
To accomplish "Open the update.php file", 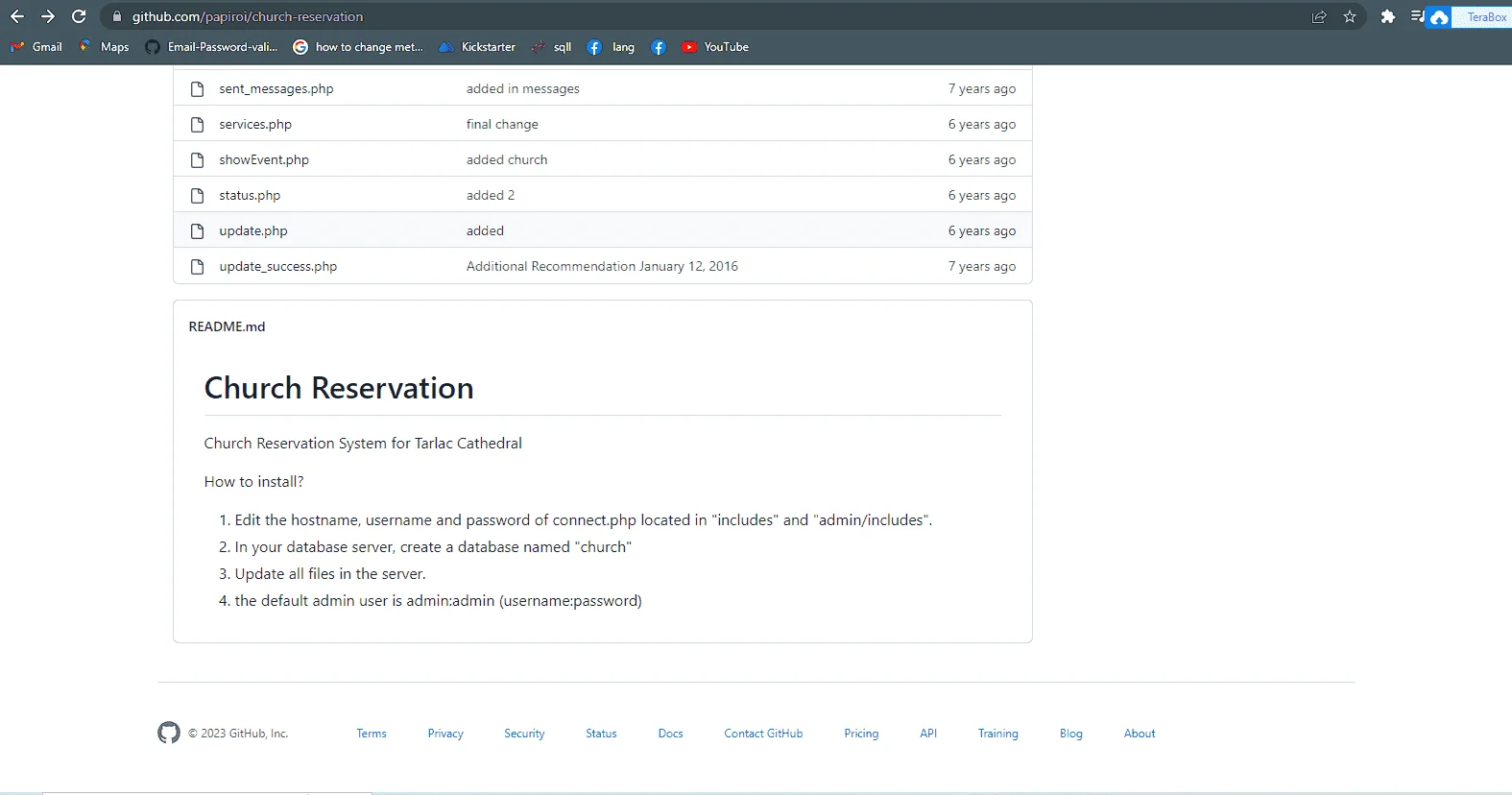I will click(x=253, y=230).
